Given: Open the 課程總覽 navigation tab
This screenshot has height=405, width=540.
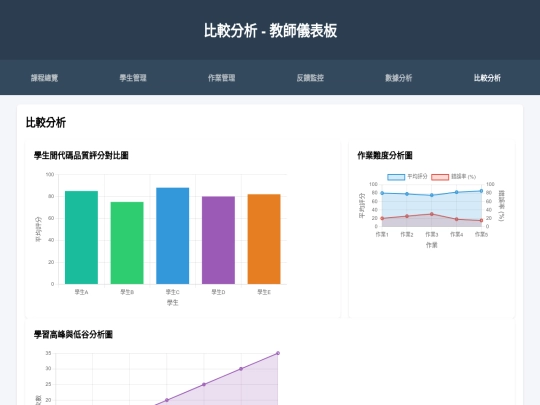Looking at the screenshot, I should tap(44, 78).
